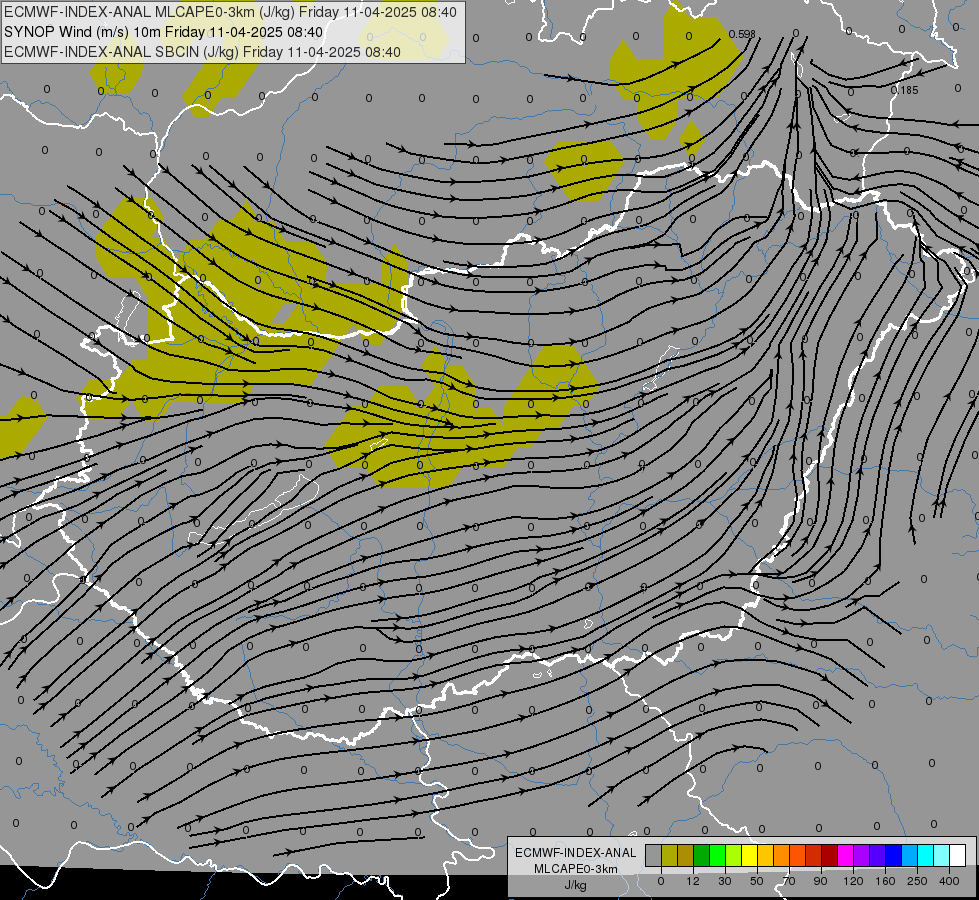Click the legend value 90

(x=820, y=881)
